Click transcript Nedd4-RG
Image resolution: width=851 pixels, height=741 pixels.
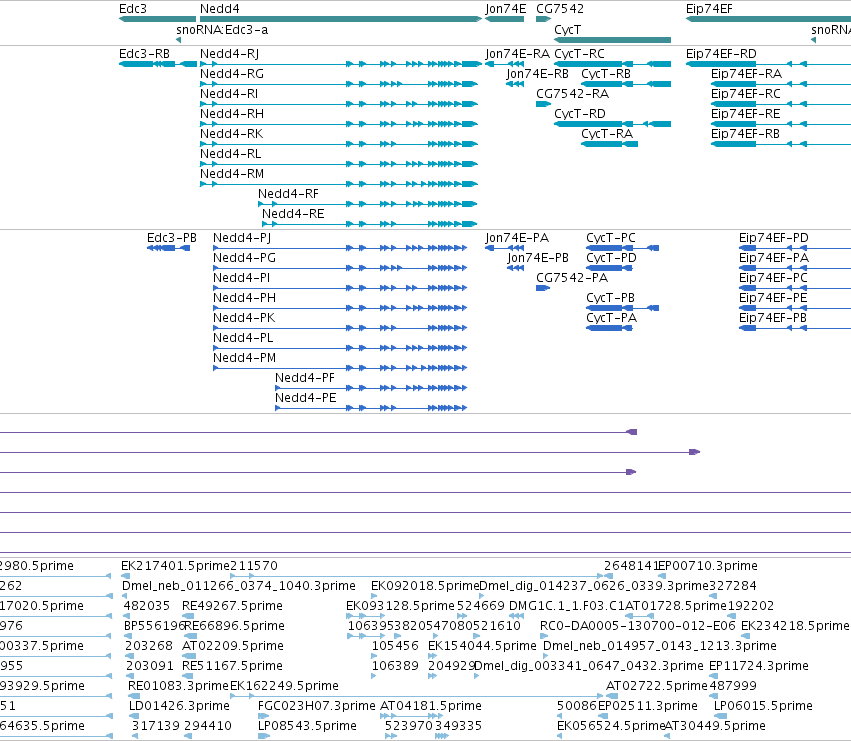click(339, 84)
